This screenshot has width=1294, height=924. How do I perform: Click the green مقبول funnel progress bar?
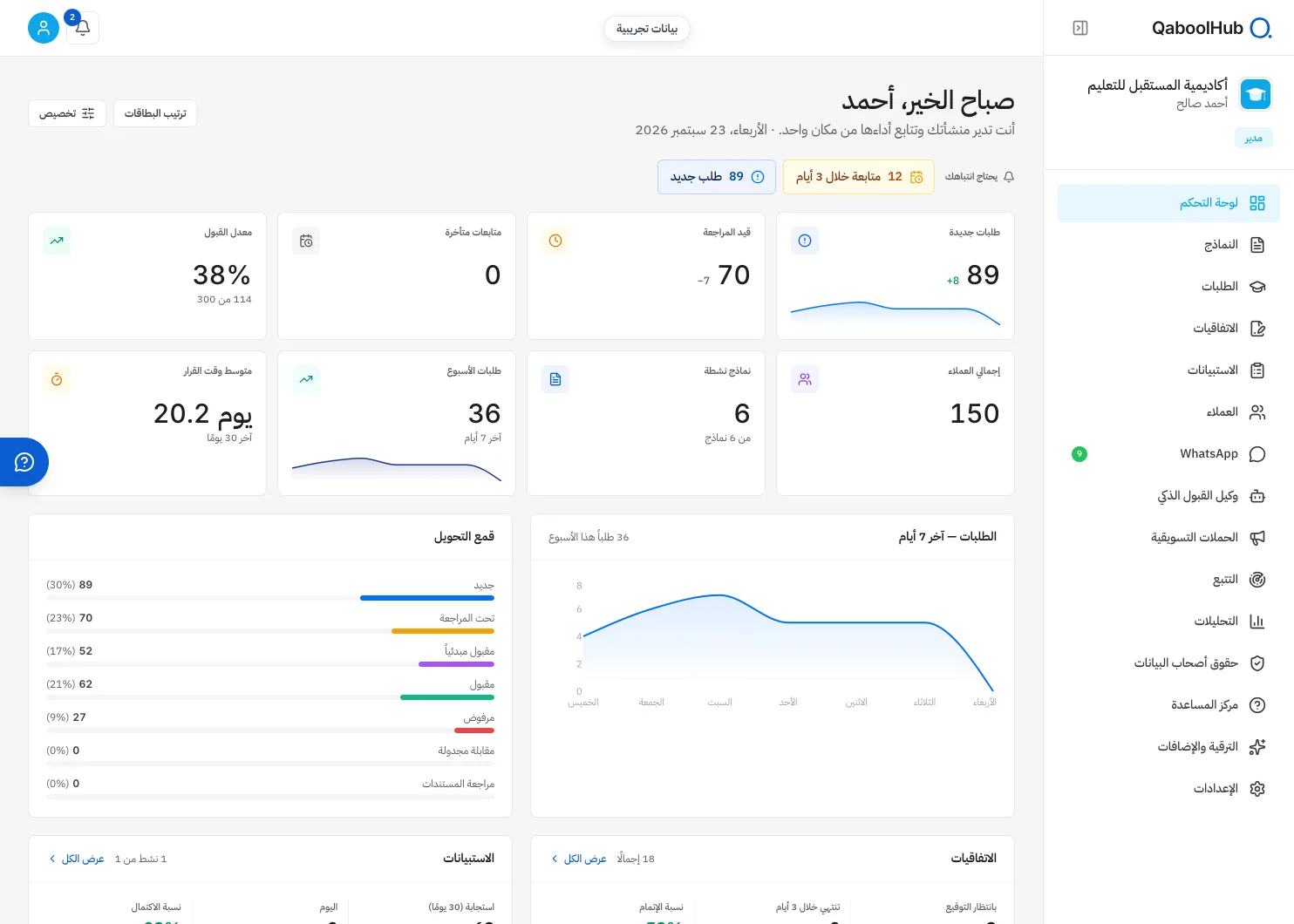pos(447,697)
